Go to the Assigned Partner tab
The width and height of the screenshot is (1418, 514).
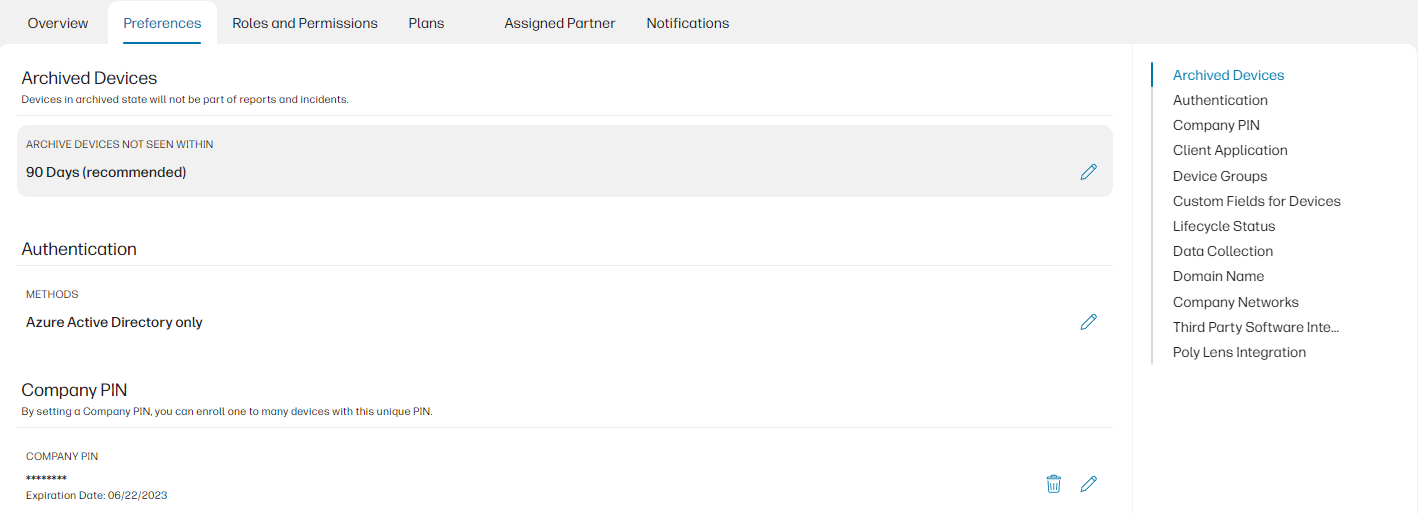point(560,23)
